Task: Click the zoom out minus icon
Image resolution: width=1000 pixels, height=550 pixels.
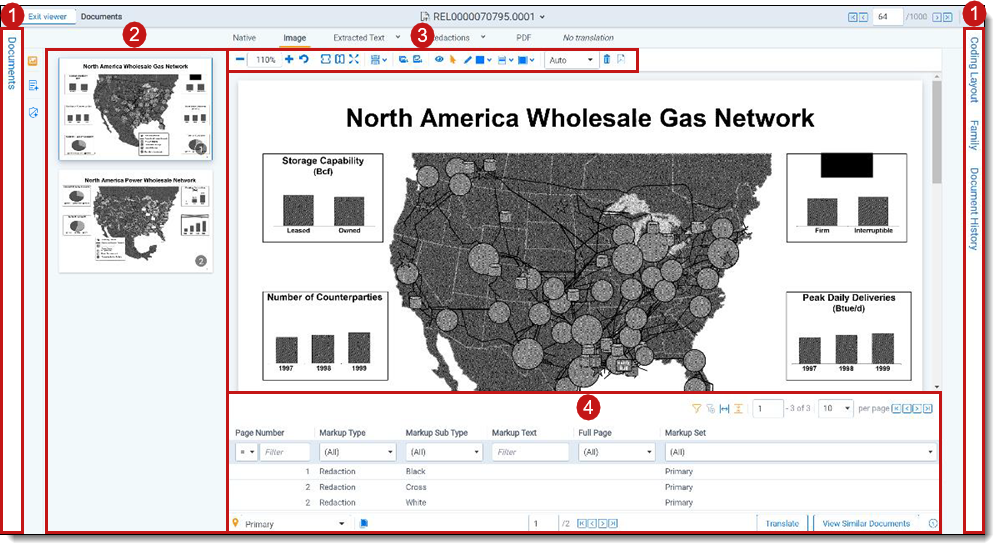Action: 240,59
